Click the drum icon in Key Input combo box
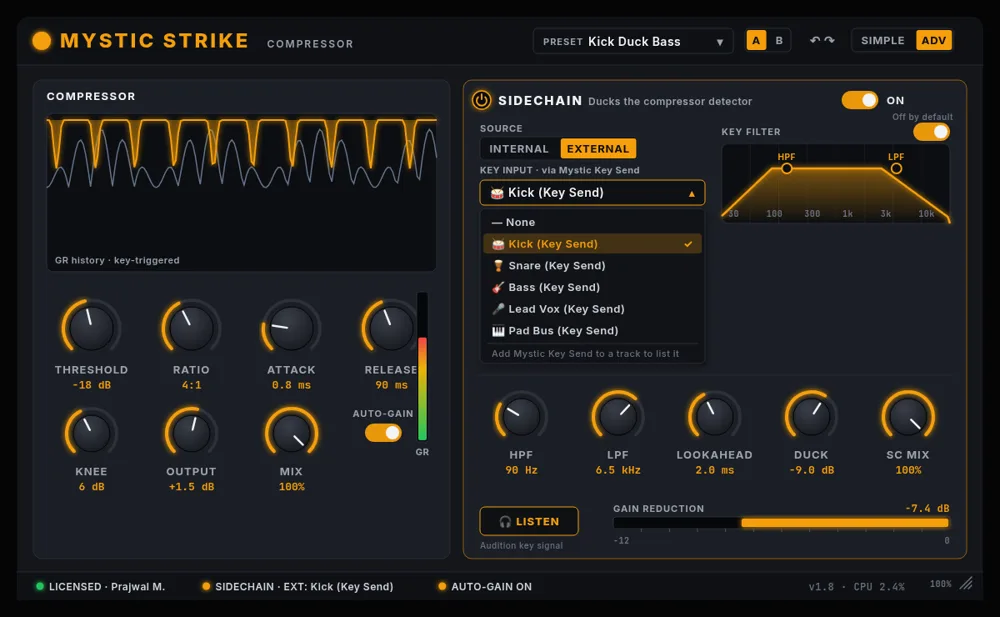Viewport: 1000px width, 617px height. (497, 193)
